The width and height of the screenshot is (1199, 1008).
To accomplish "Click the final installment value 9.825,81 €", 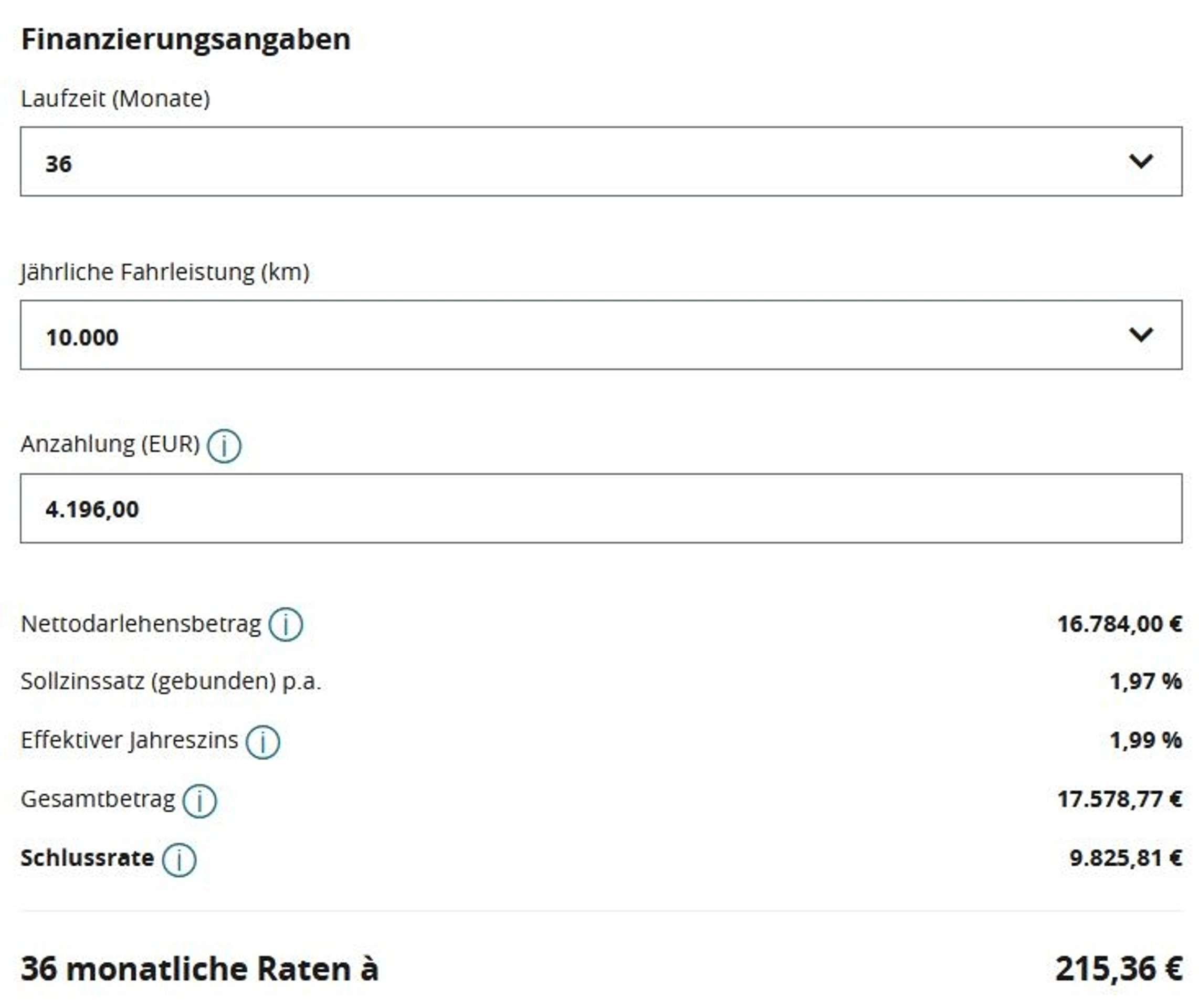I will 1126,858.
